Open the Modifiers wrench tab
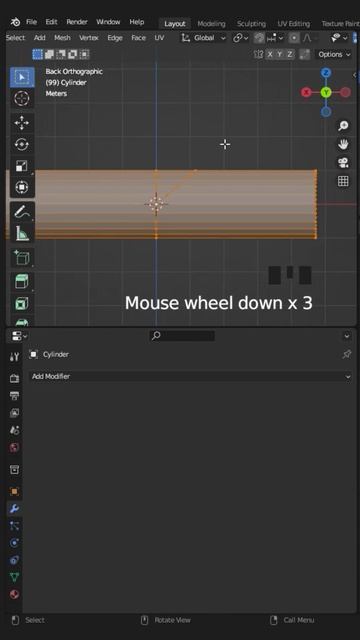Viewport: 360px width, 640px height. (14, 509)
